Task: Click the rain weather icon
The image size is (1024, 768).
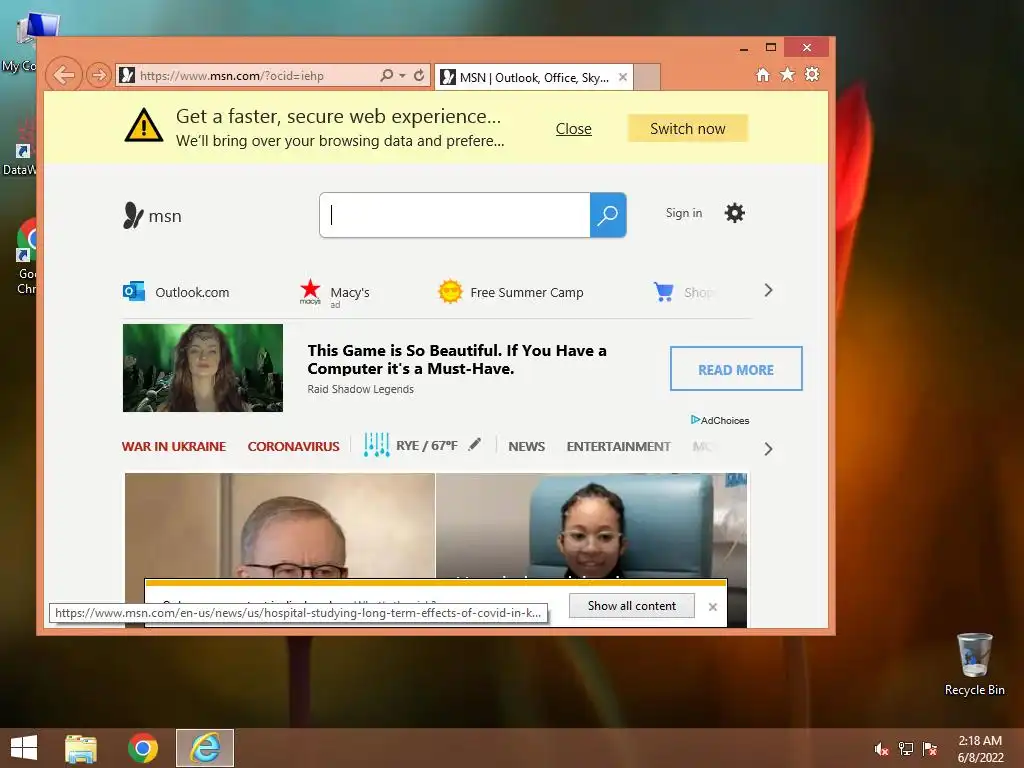Action: tap(376, 445)
